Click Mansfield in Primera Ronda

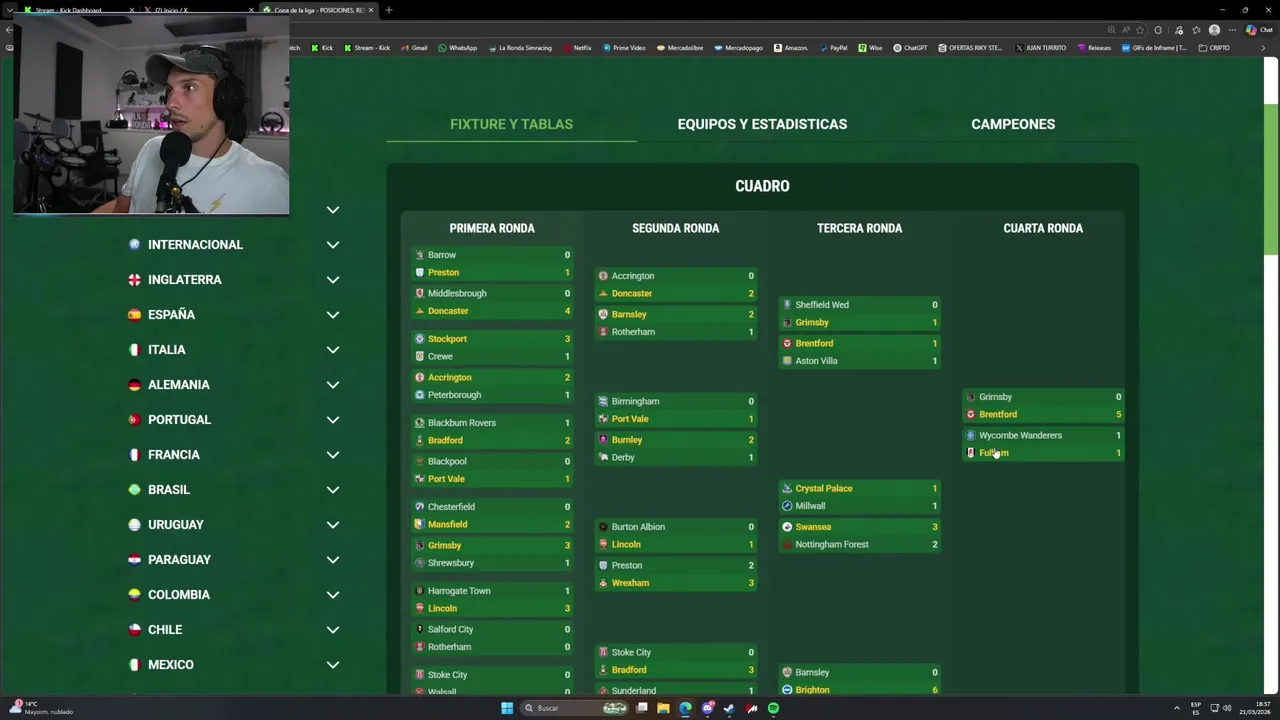447,524
